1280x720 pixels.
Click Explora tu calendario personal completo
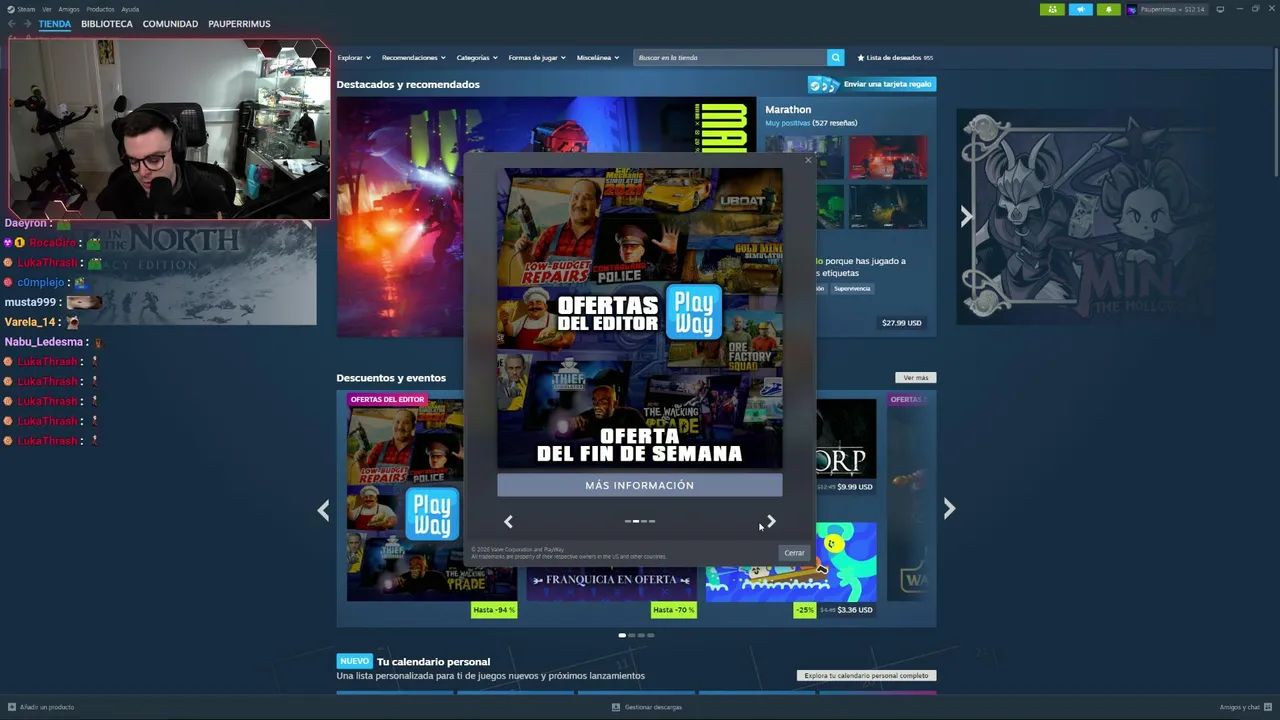click(867, 676)
